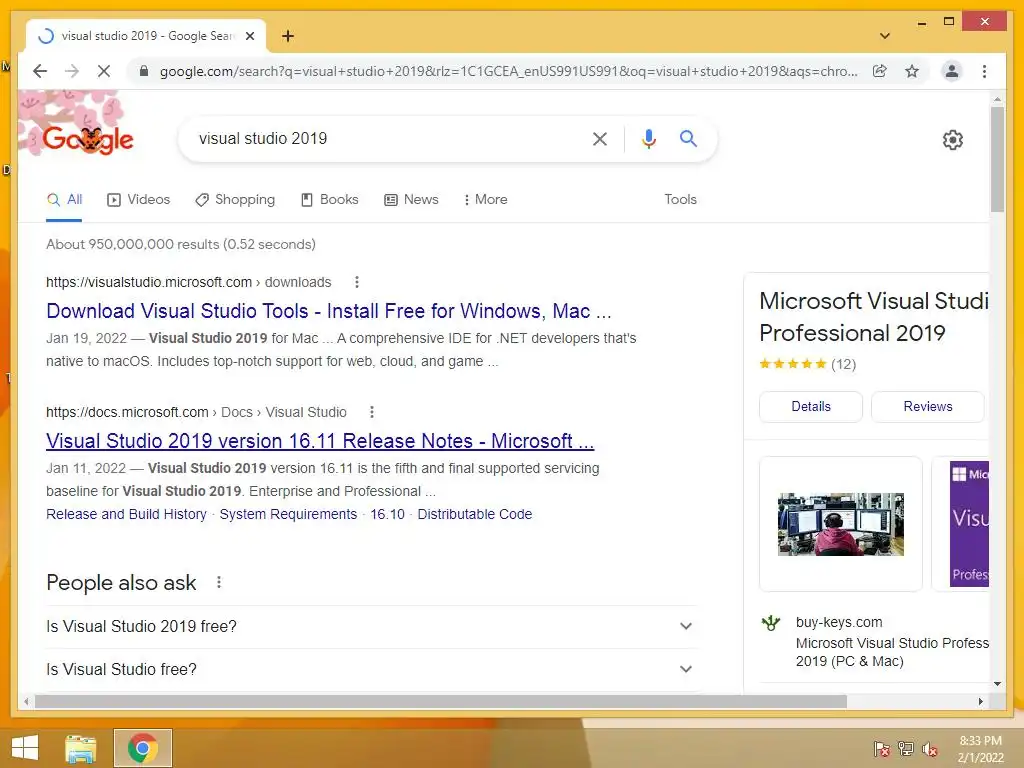Click the scroll right arrow

coord(980,702)
